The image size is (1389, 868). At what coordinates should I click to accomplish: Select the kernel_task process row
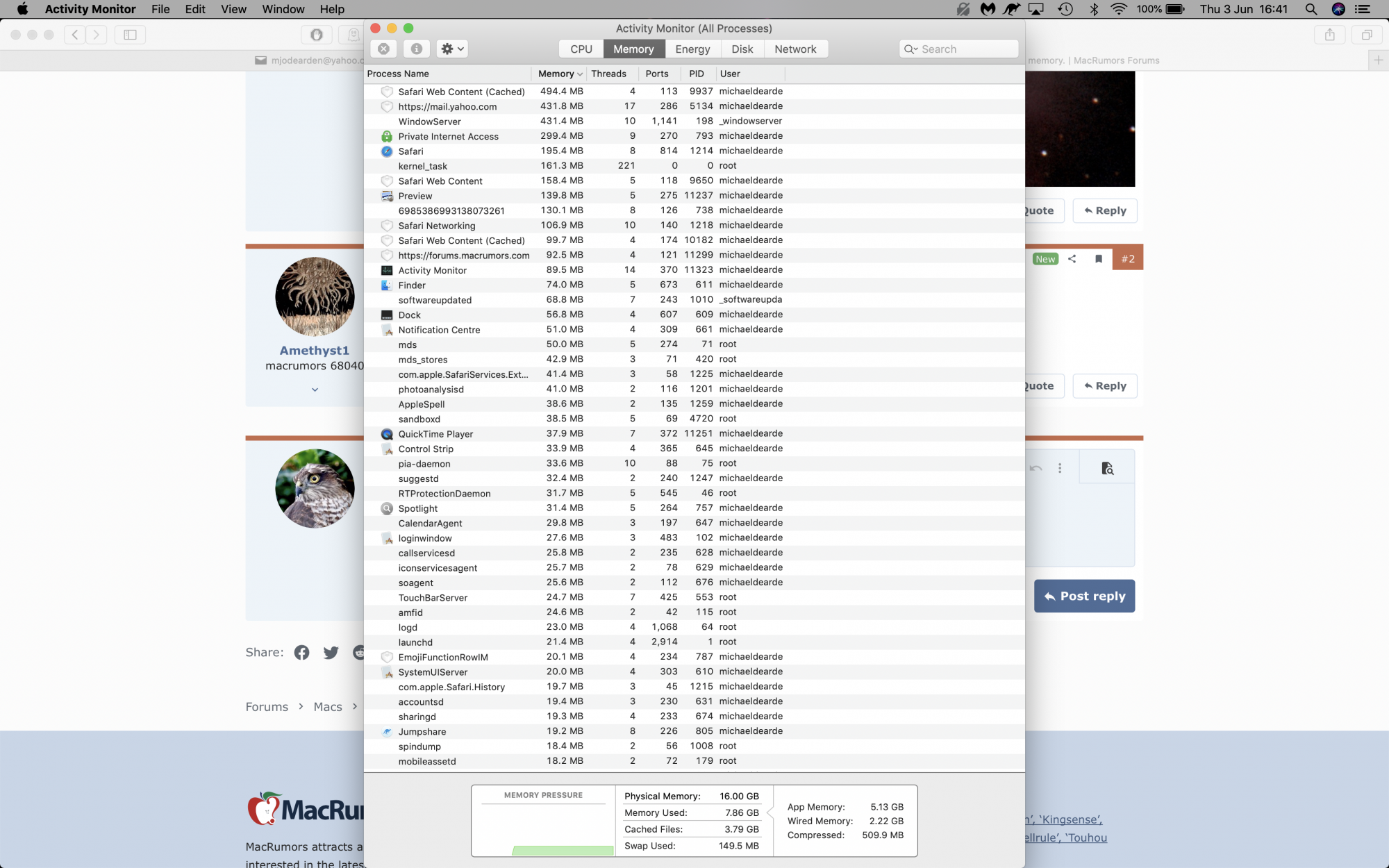[694, 166]
